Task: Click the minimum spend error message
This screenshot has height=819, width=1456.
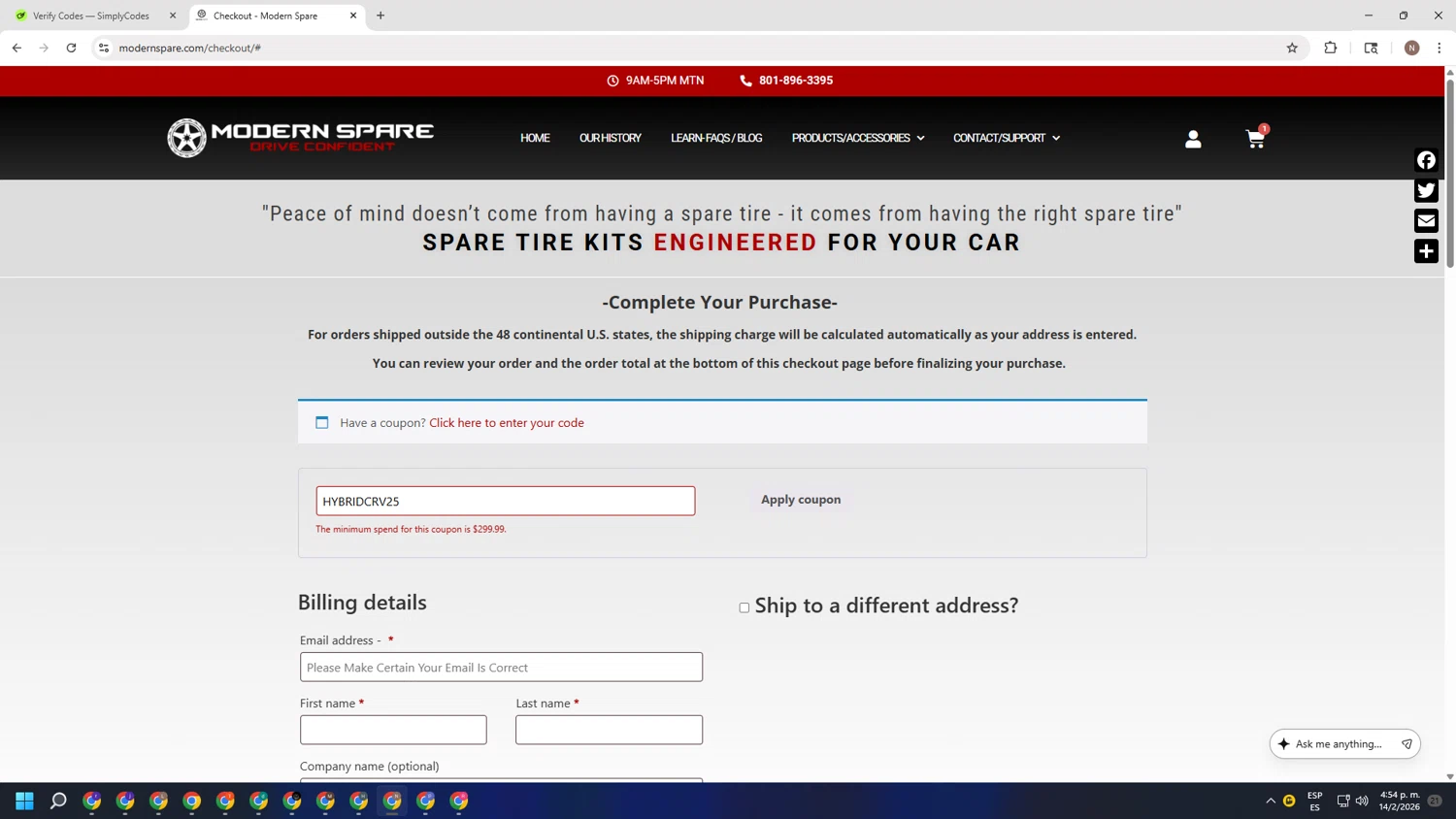Action: coord(411,530)
